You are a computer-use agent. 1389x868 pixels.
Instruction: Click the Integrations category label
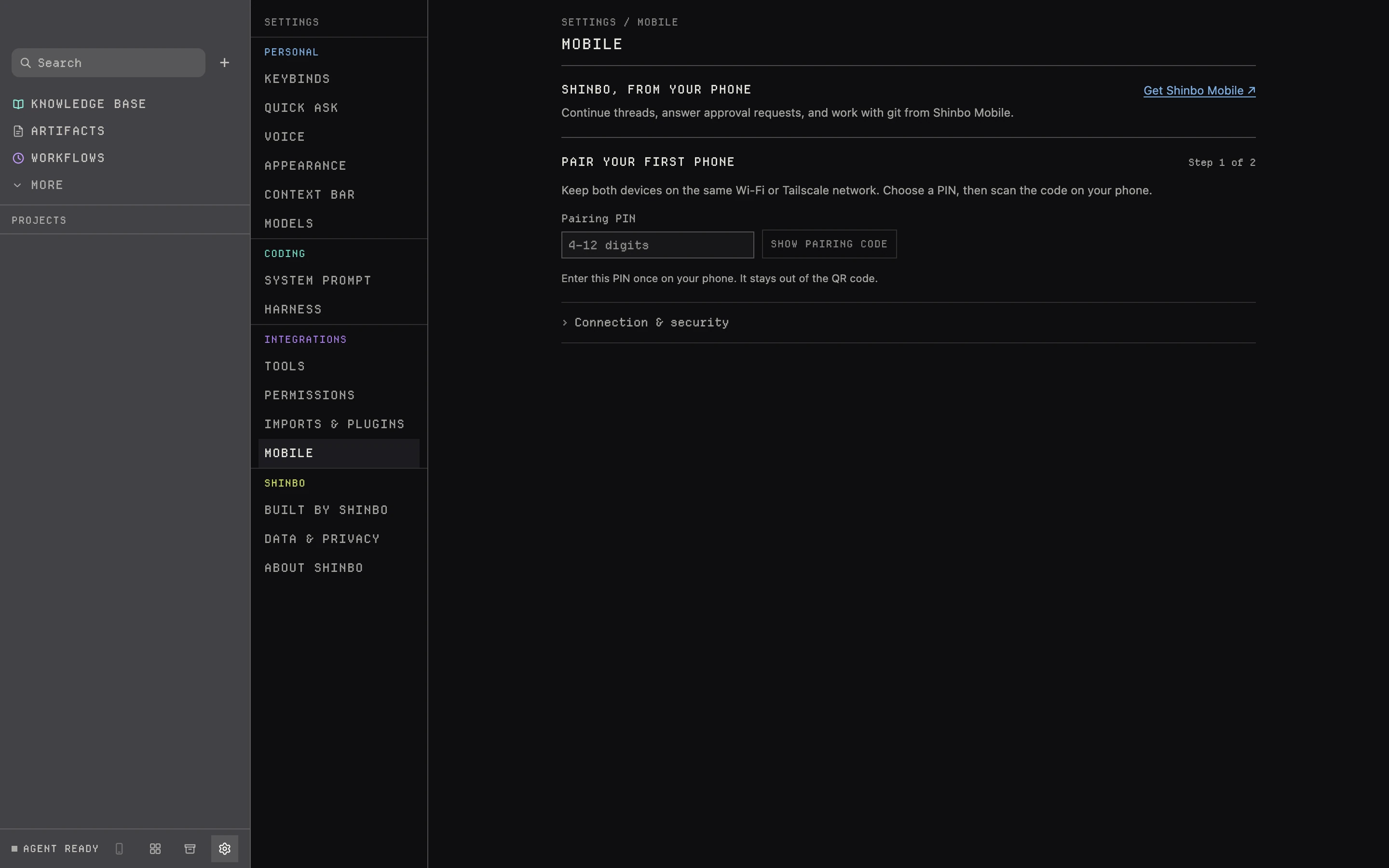305,339
